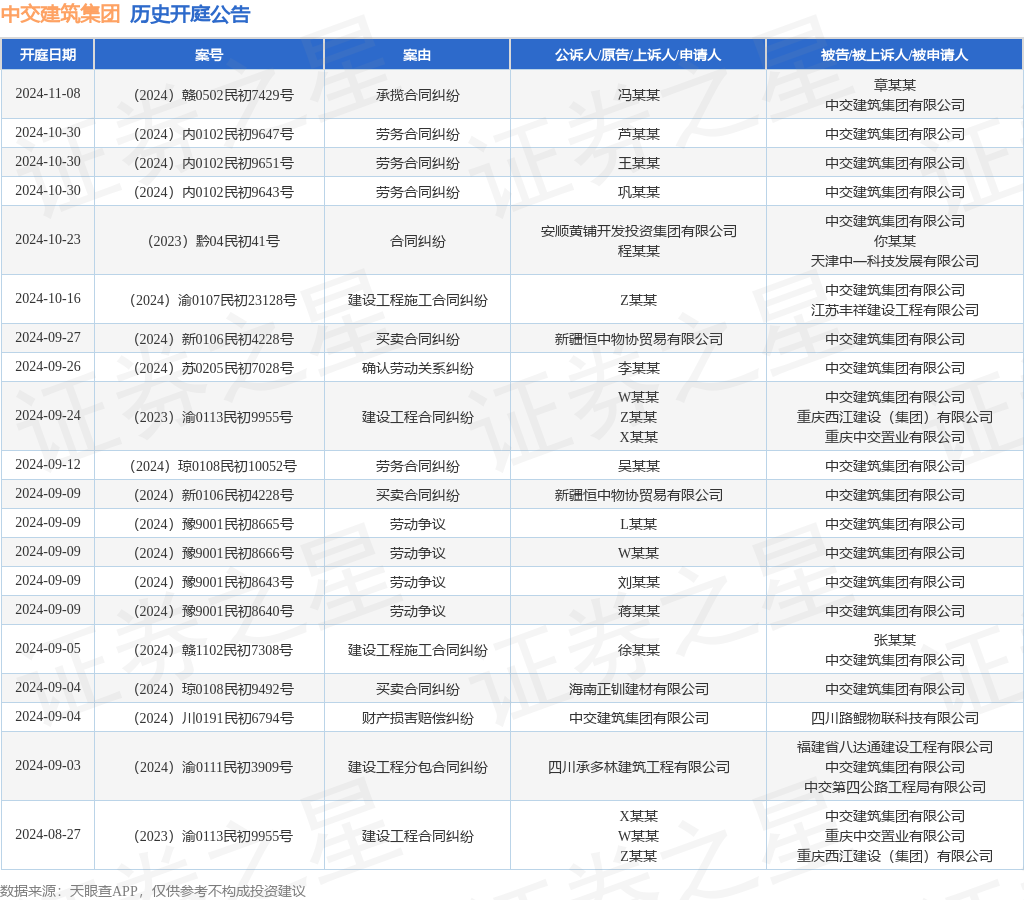Click the 承揽合同纠纷 cell
The image size is (1024, 900).
pyautogui.click(x=417, y=95)
